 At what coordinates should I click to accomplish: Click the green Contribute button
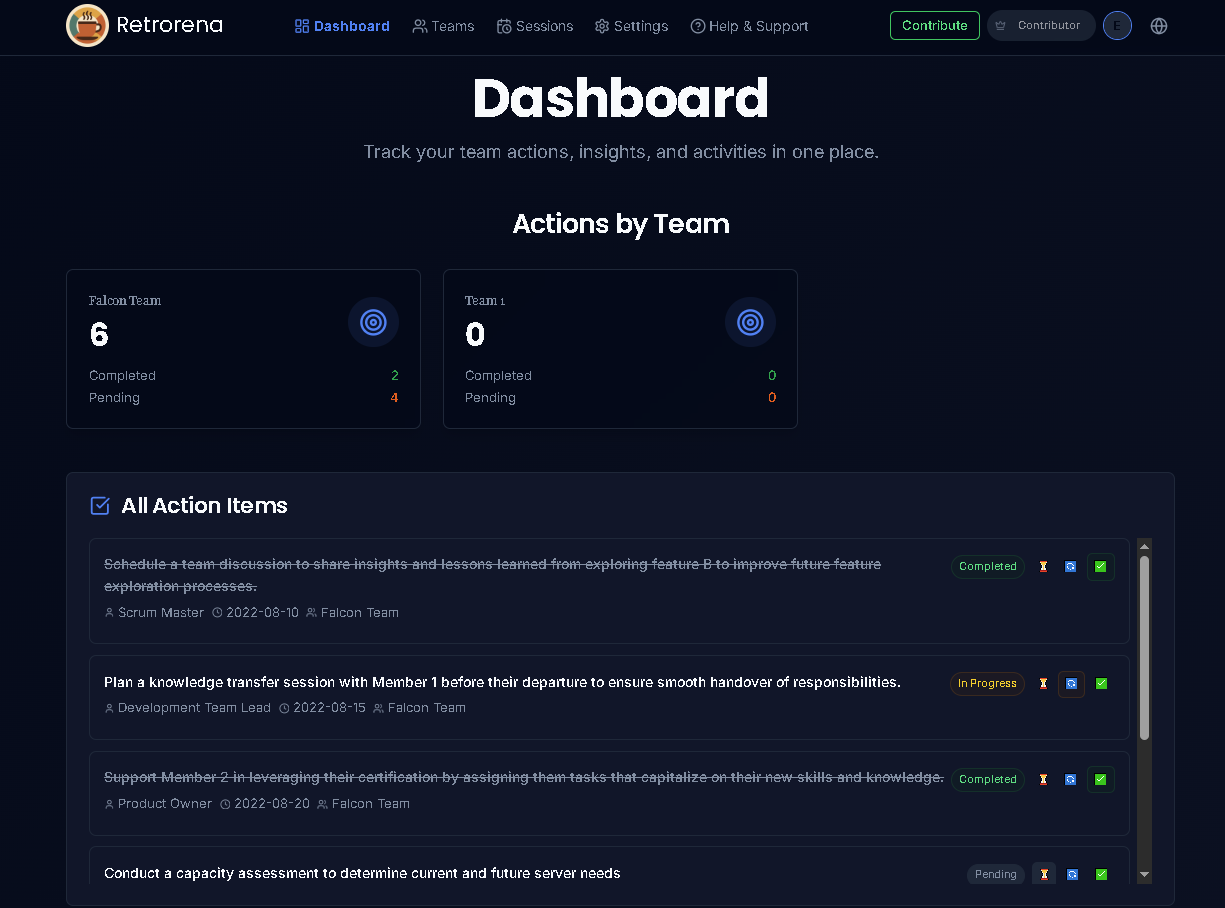[x=935, y=26]
